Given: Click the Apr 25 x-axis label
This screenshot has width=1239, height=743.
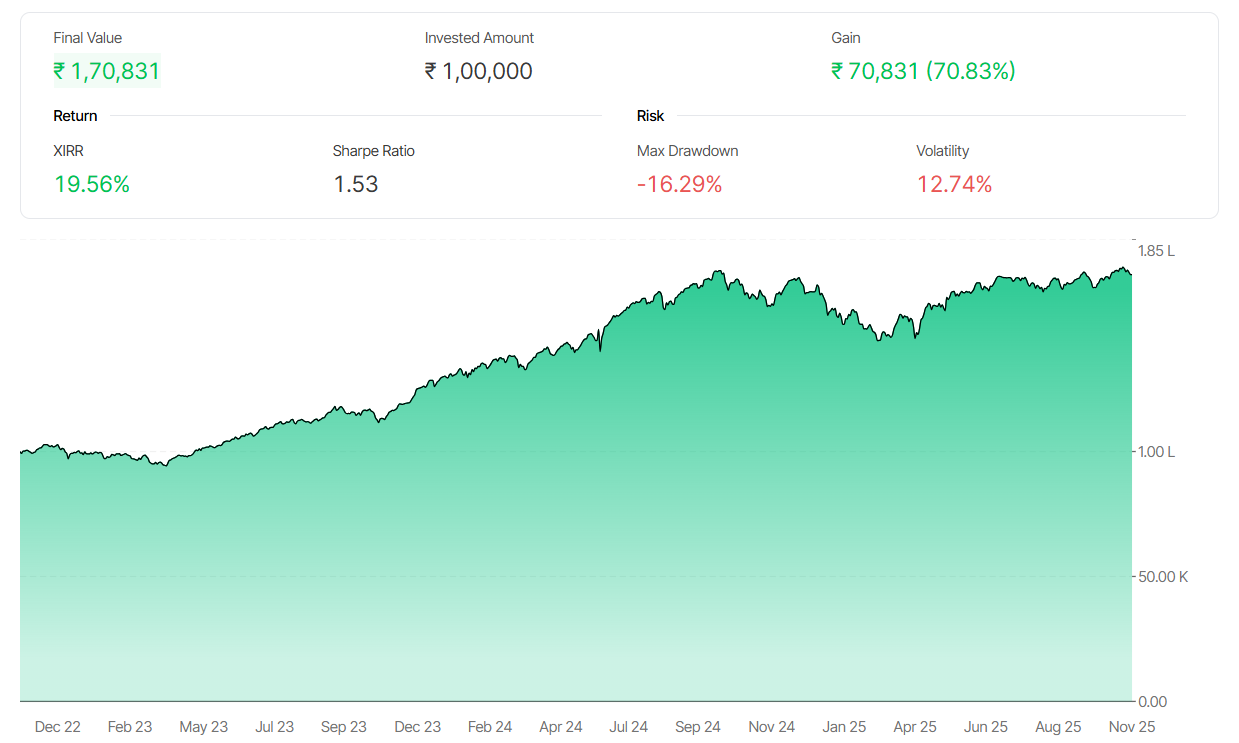Looking at the screenshot, I should click(914, 727).
